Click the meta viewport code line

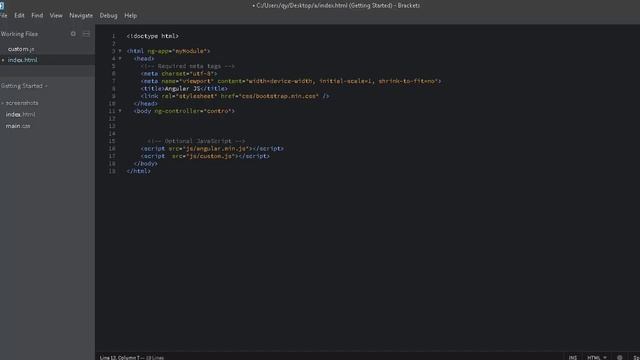[291, 81]
